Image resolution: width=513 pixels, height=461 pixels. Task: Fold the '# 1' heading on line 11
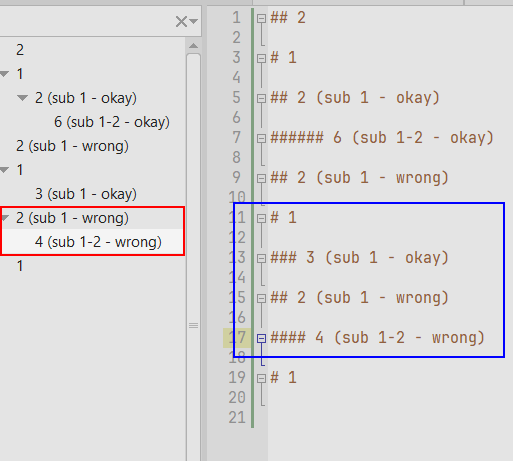[x=262, y=218]
